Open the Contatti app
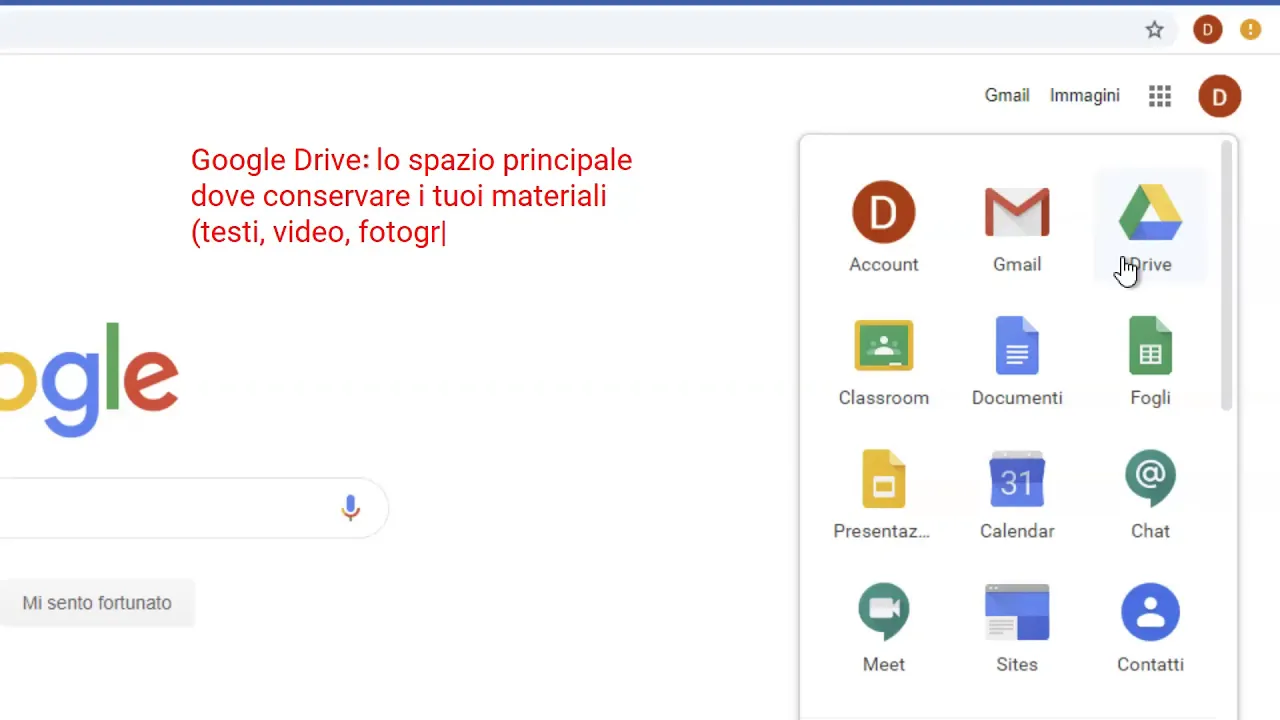 [x=1150, y=627]
